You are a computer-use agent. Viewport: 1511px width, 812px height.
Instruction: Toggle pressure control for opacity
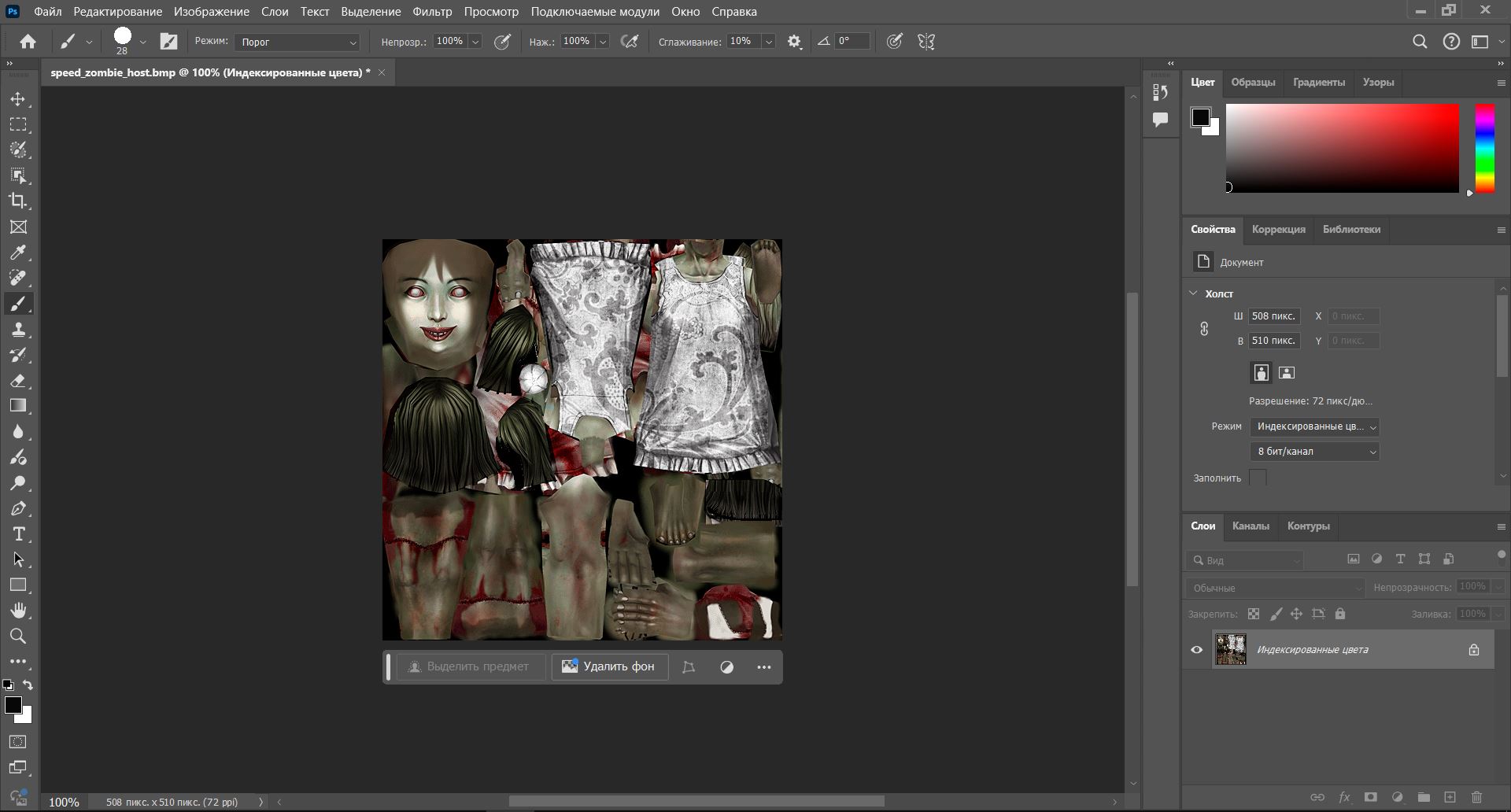pyautogui.click(x=502, y=42)
